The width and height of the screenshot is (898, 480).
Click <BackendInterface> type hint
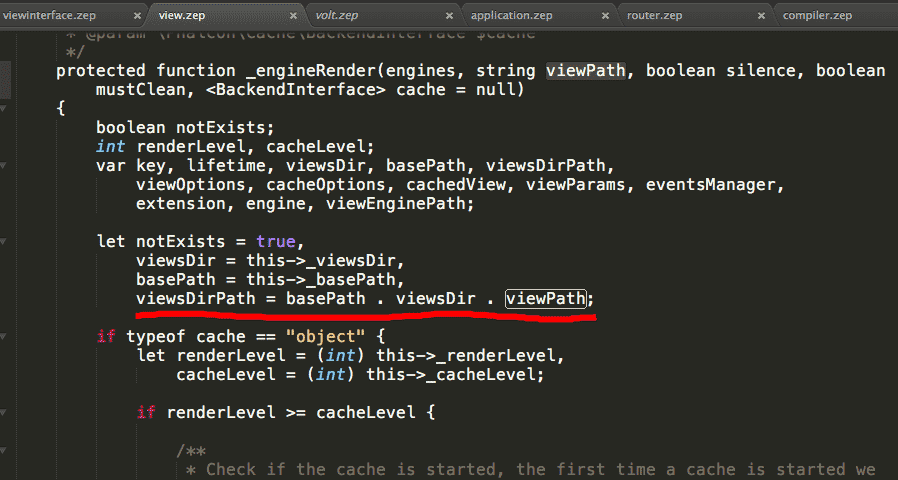coord(296,90)
